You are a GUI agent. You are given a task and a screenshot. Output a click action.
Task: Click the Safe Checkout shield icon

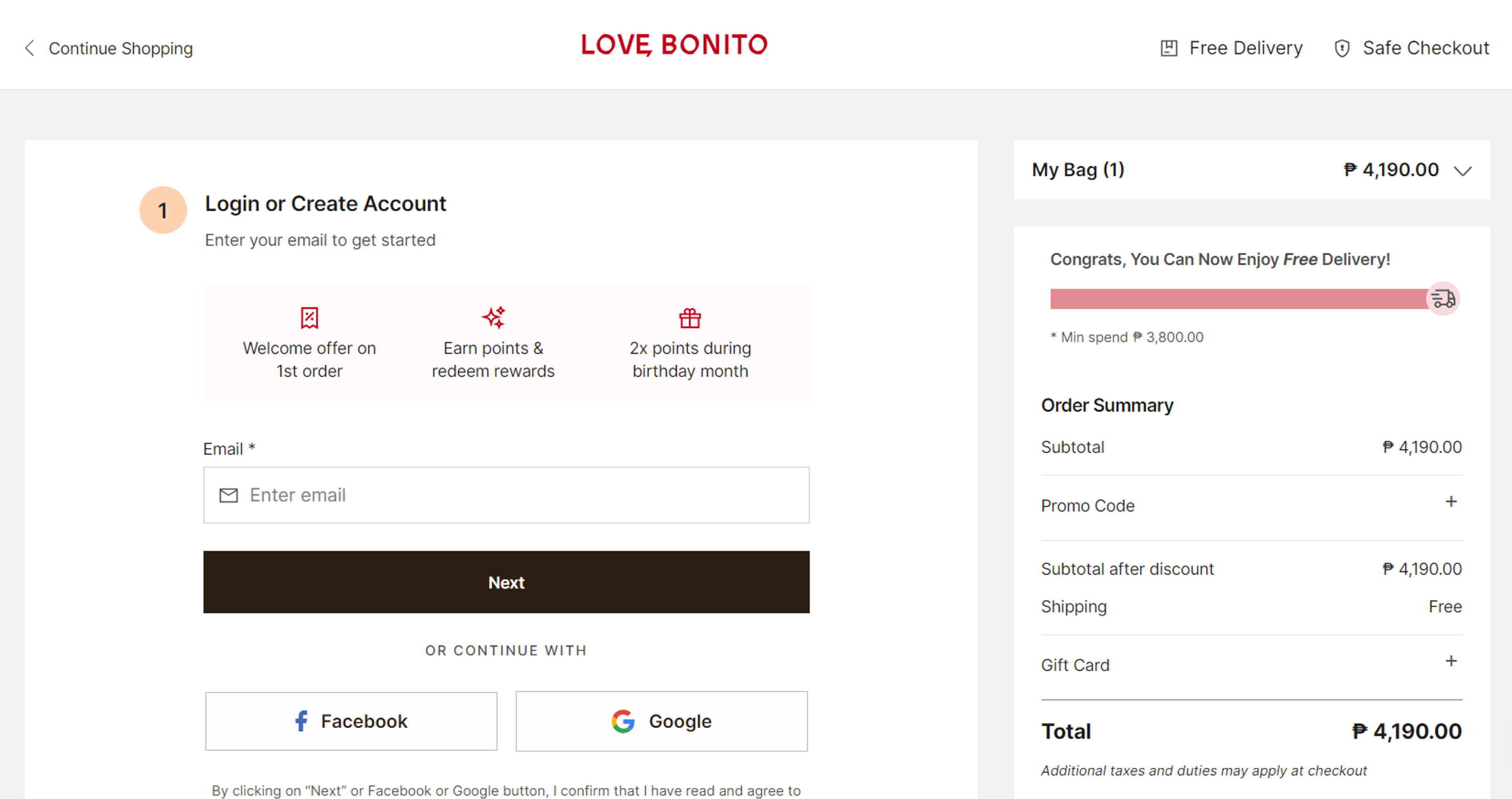pyautogui.click(x=1342, y=48)
